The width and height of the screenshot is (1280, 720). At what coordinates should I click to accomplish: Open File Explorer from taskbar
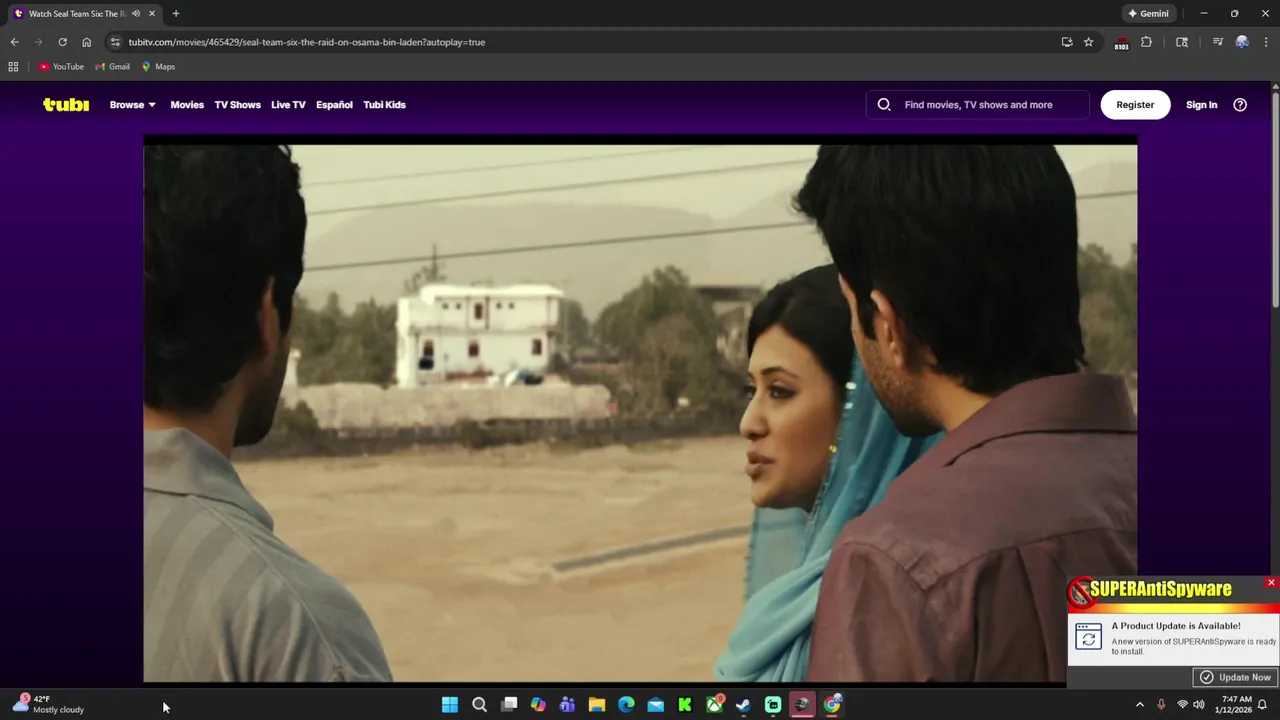tap(597, 705)
